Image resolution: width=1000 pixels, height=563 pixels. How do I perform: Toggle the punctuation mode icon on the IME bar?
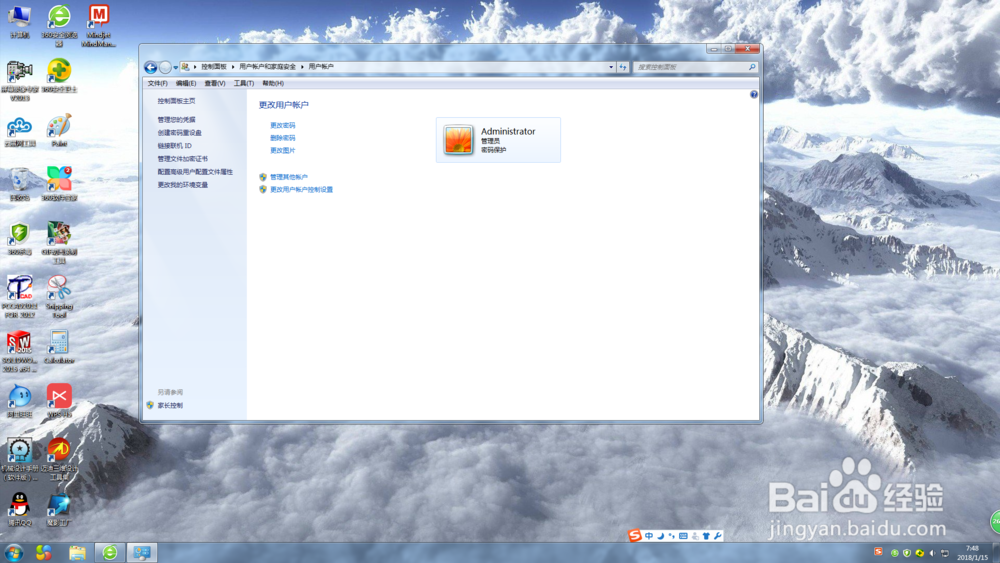[x=672, y=536]
